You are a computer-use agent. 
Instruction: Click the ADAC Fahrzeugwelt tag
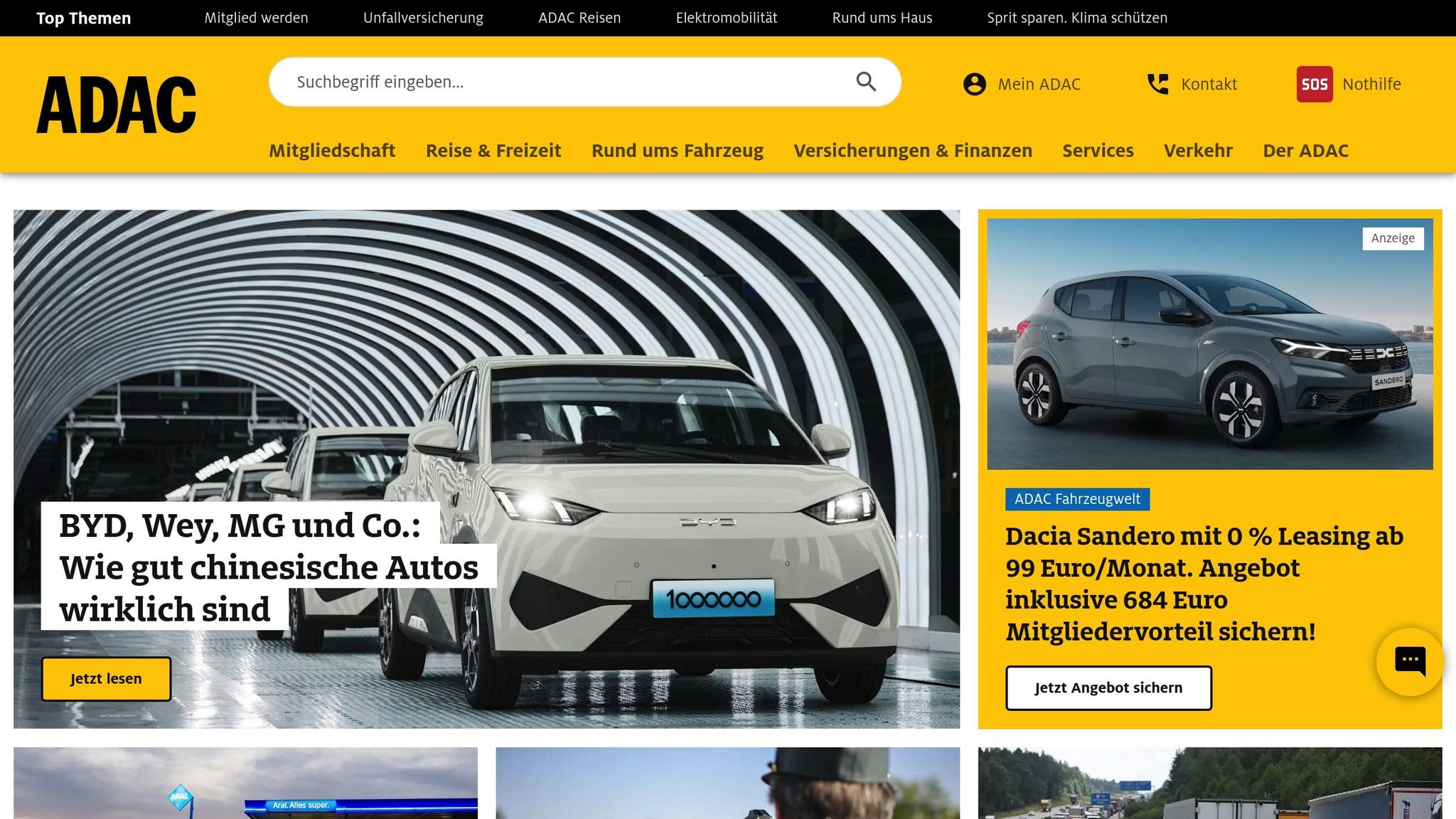pos(1077,499)
